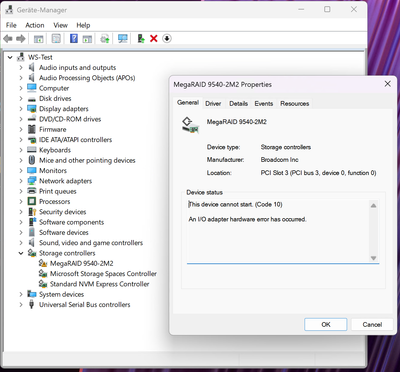Click Device status scrollbar down arrow
Viewport: 400px width, 372px height.
click(373, 258)
